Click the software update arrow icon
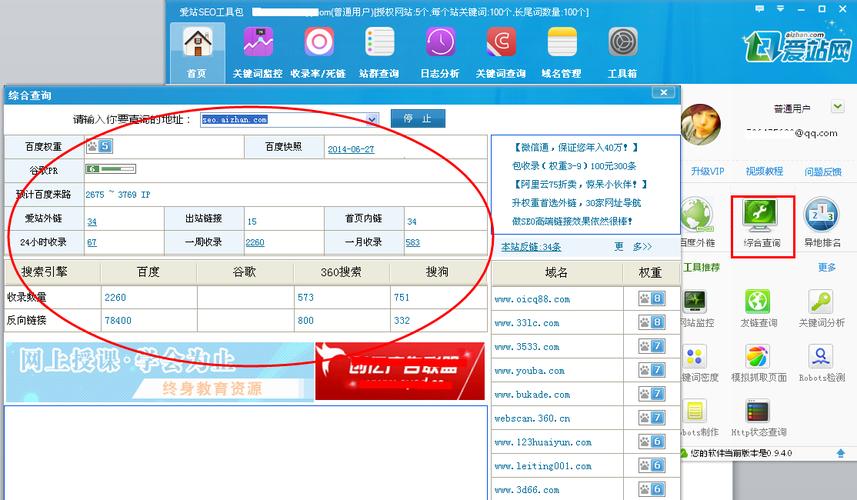Viewport: 857px width, 500px height. pyautogui.click(x=841, y=454)
